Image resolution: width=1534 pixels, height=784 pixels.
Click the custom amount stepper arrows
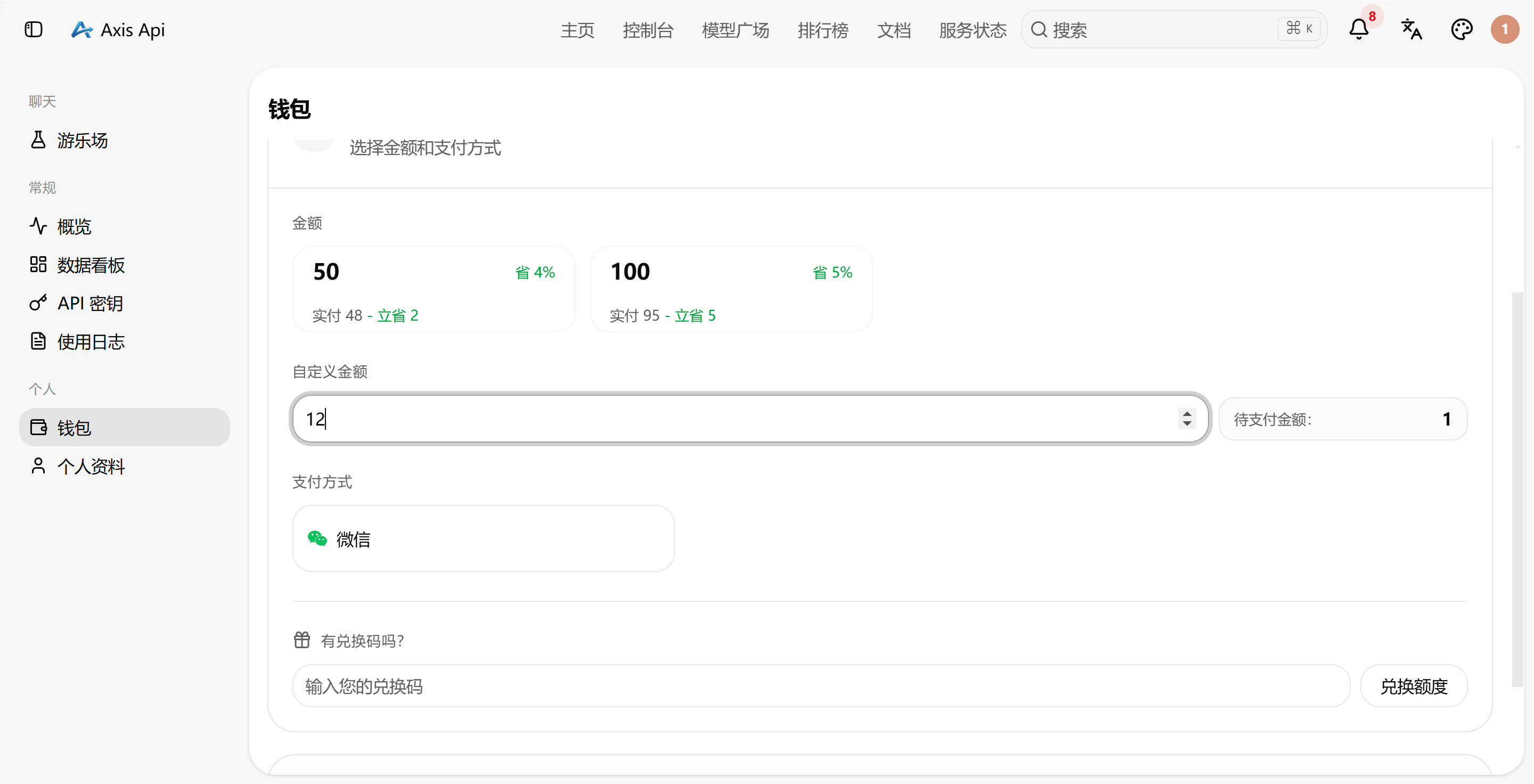point(1187,419)
